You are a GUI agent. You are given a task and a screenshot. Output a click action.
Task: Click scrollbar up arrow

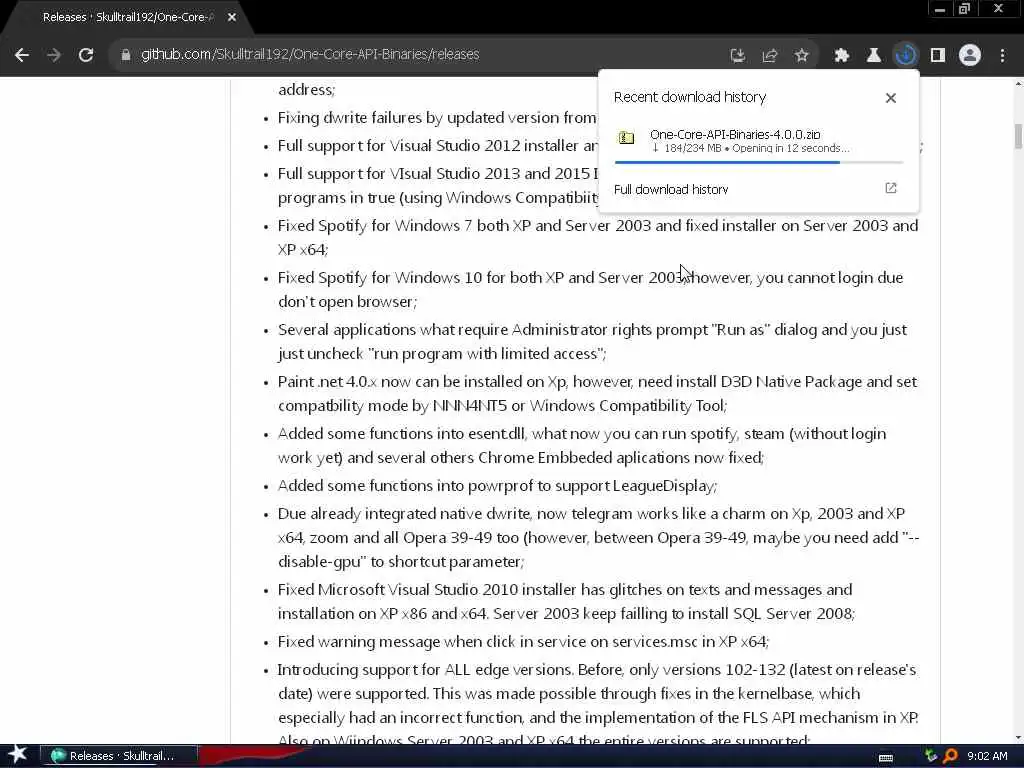(x=1018, y=84)
